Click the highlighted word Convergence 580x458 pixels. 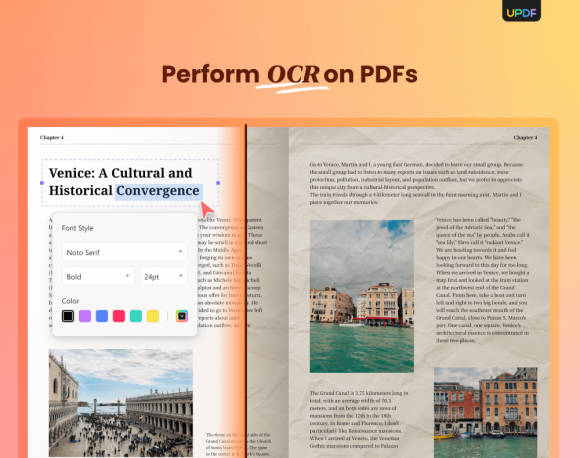click(158, 191)
